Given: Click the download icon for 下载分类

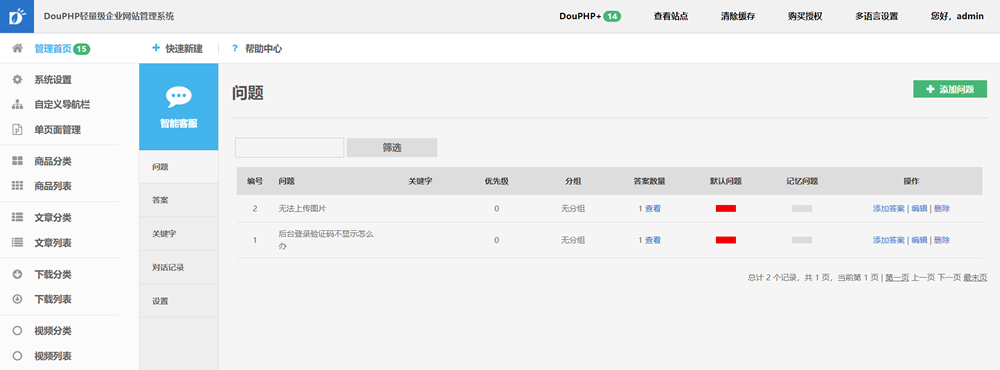Looking at the screenshot, I should click(x=18, y=274).
